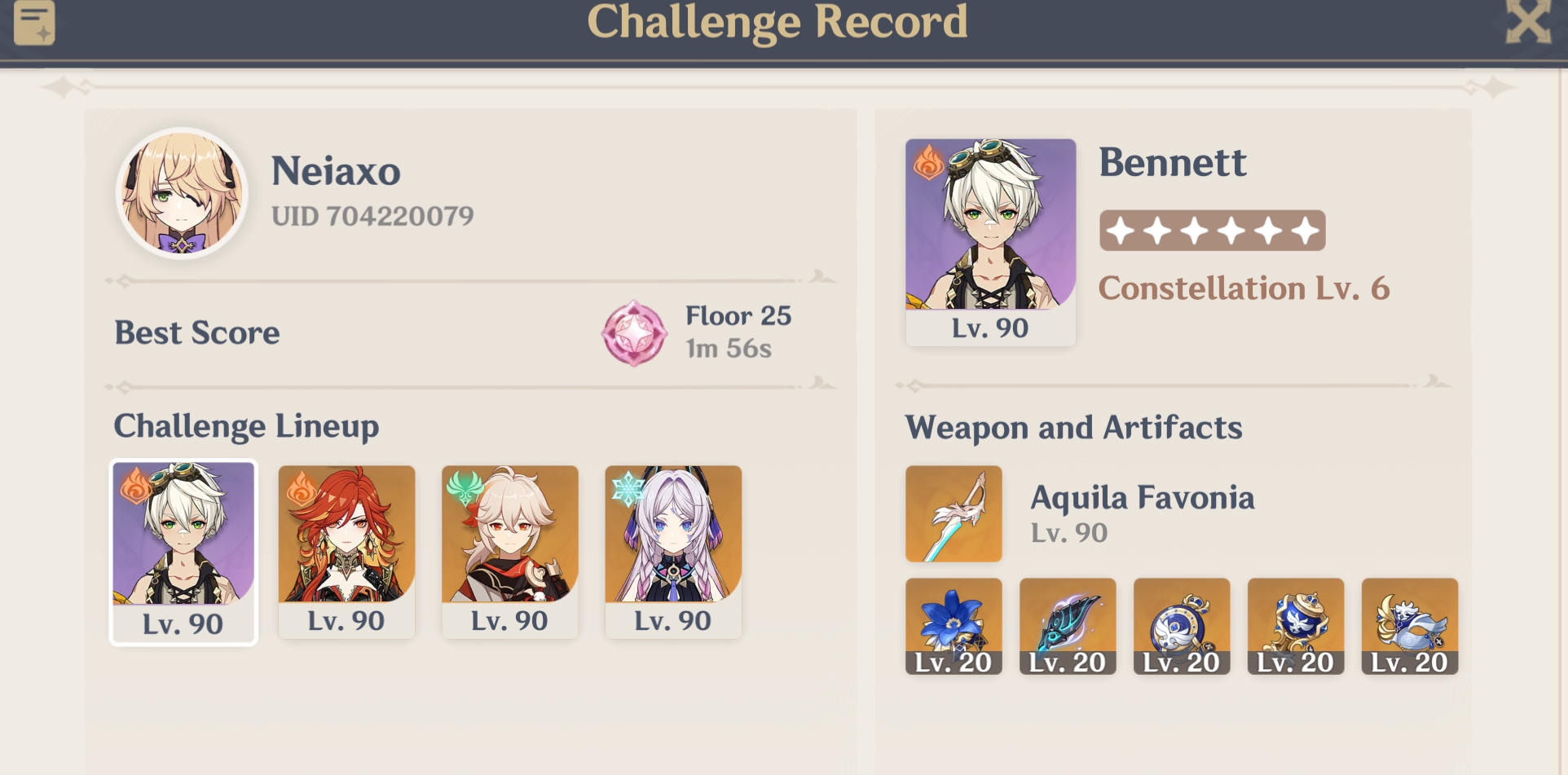
Task: Click the UID 704220079 text
Action: pos(372,216)
